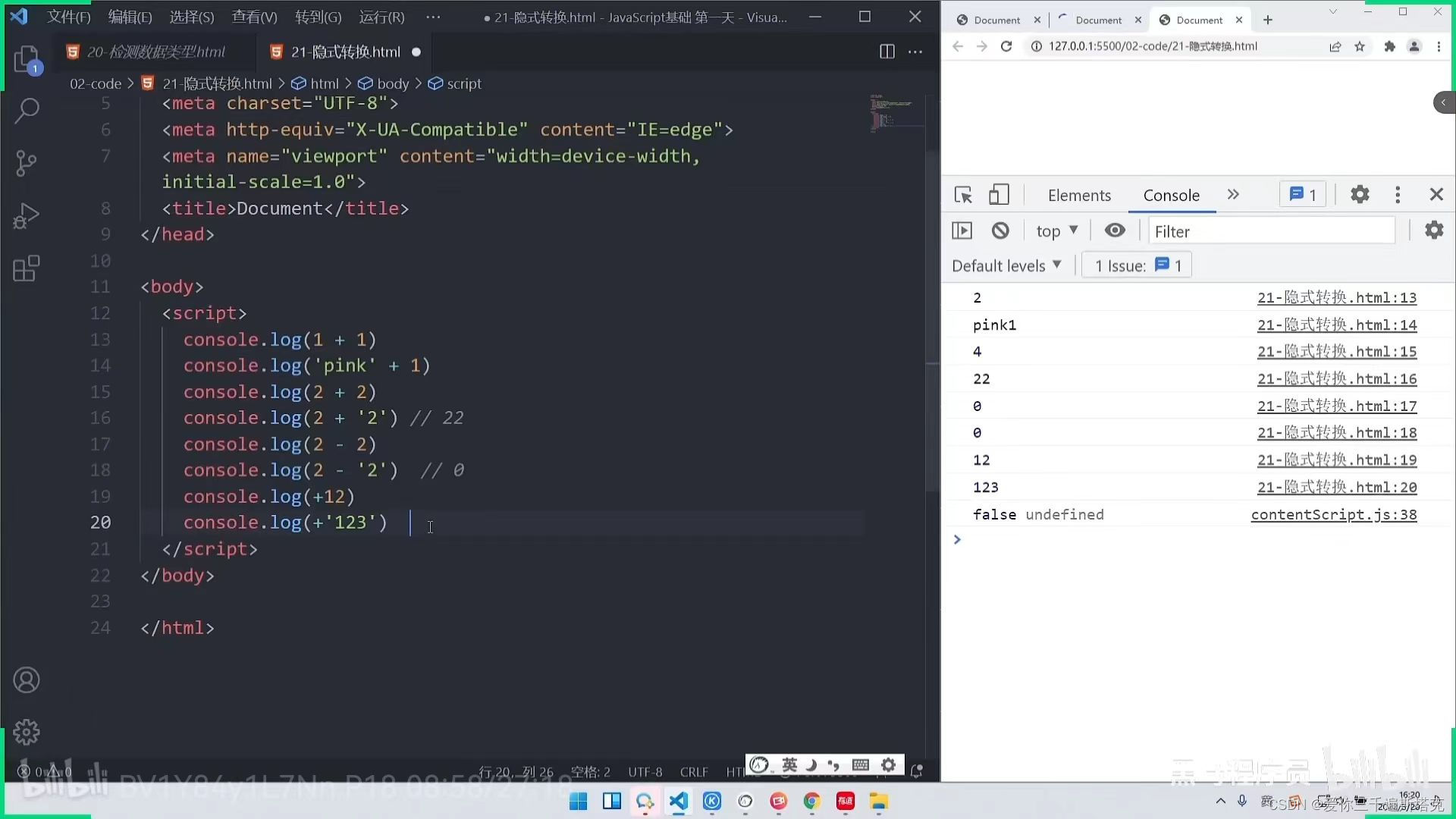Open the VS Code Search view

pyautogui.click(x=27, y=111)
